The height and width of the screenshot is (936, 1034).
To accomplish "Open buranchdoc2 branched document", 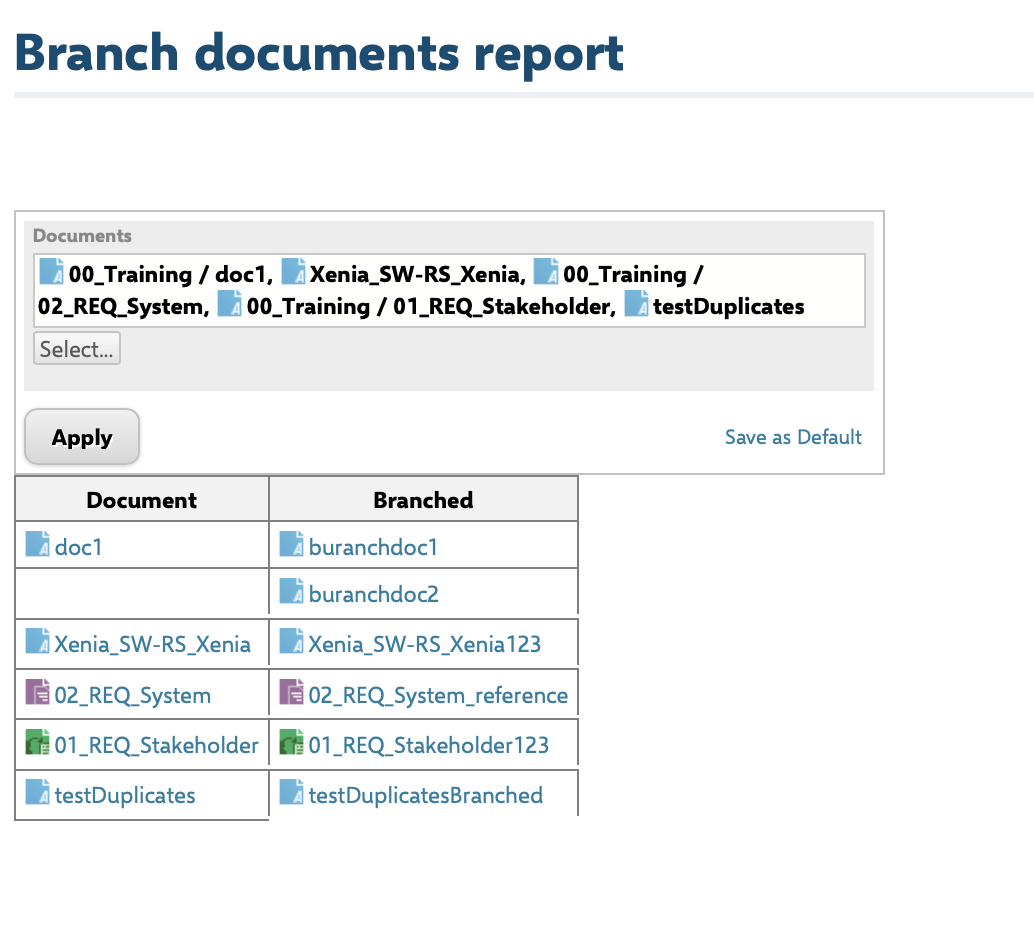I will pos(373,594).
